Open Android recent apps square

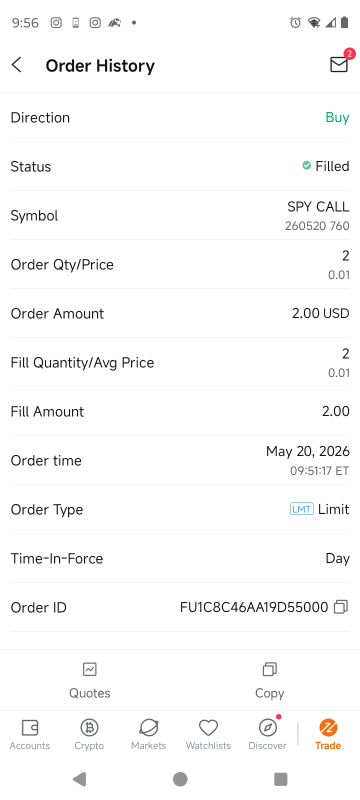[x=280, y=779]
